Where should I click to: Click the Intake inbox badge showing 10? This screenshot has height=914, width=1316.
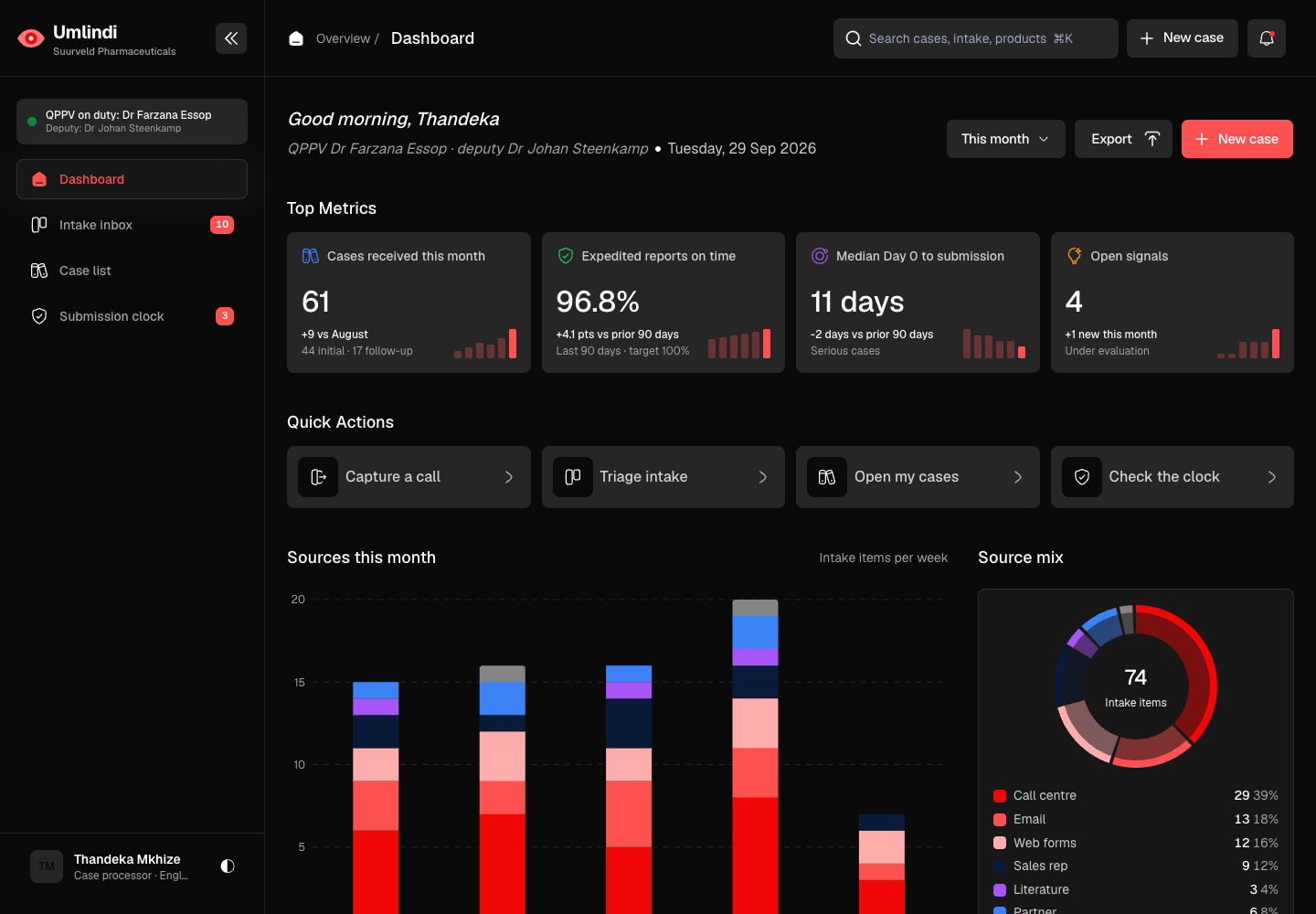click(x=222, y=225)
